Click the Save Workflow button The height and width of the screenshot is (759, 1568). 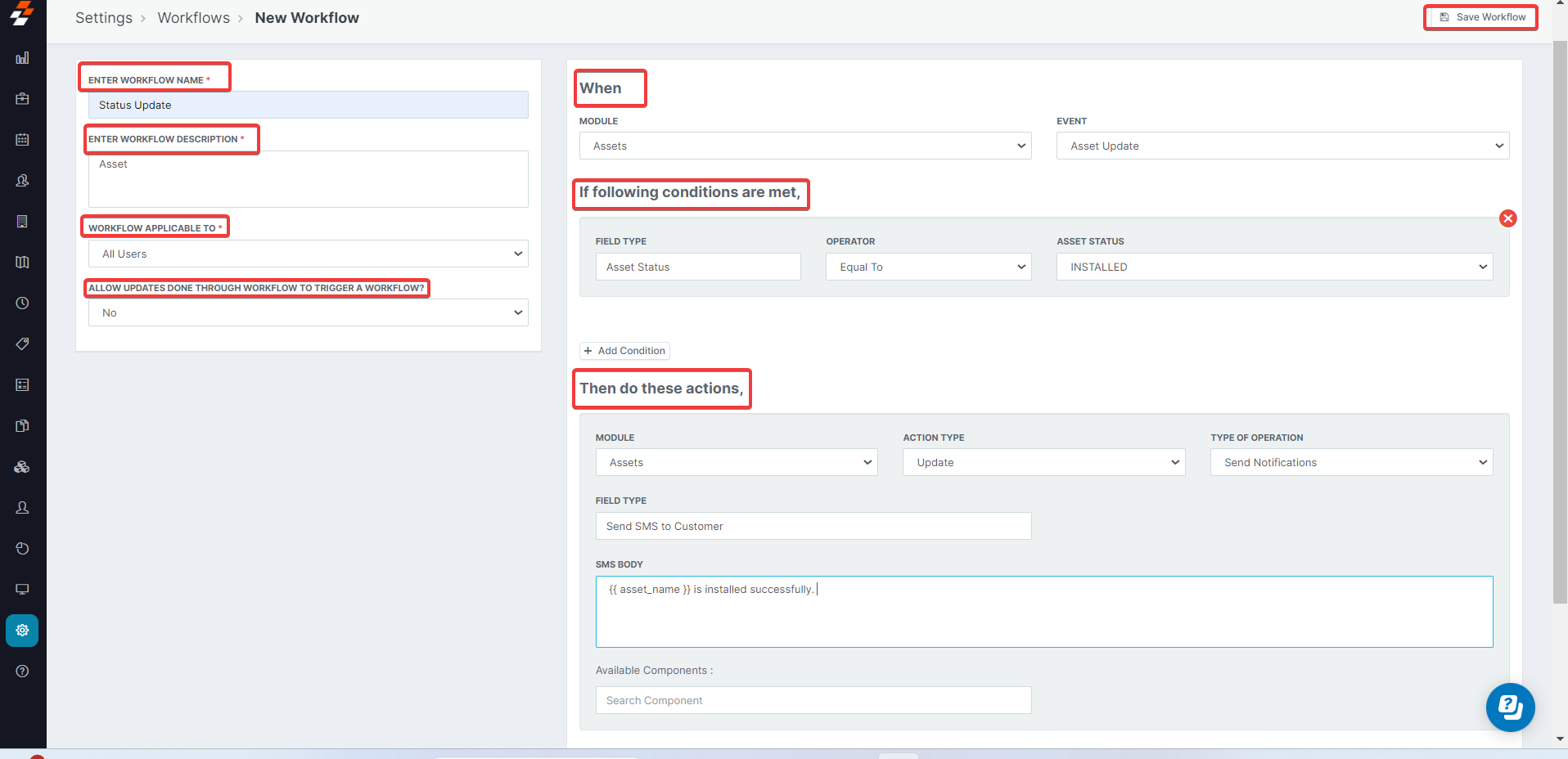(x=1481, y=17)
